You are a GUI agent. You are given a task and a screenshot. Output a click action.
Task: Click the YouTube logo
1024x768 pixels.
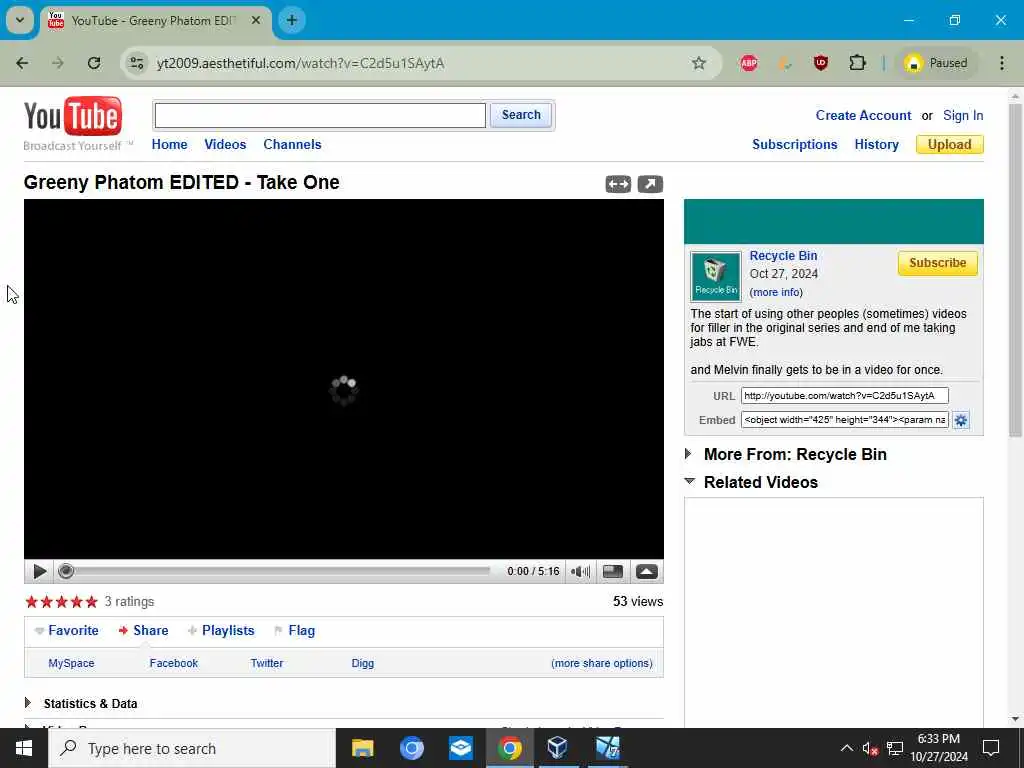(72, 116)
